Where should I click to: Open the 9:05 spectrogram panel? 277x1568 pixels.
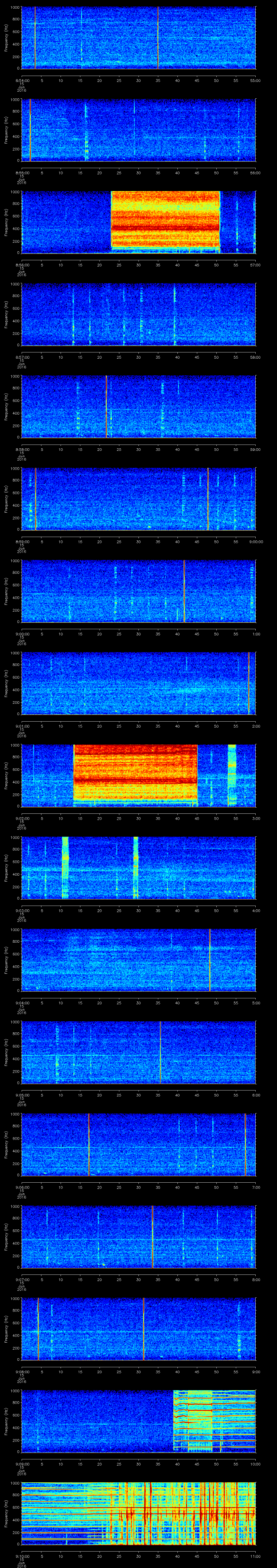coord(138,1052)
